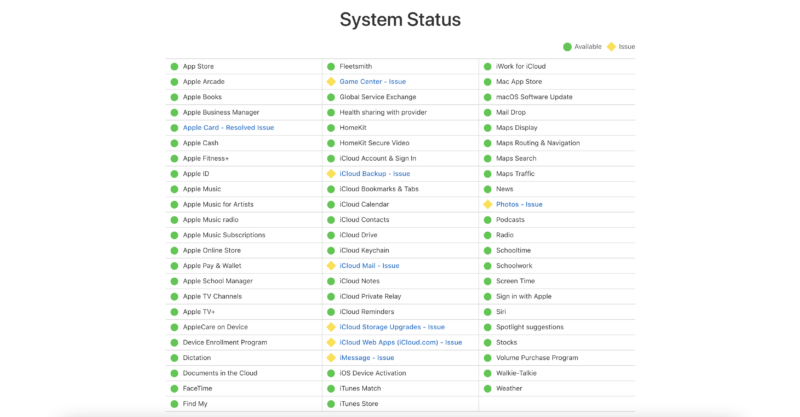The image size is (800, 417).
Task: Click the green status dot beside App Store
Action: pyautogui.click(x=174, y=66)
